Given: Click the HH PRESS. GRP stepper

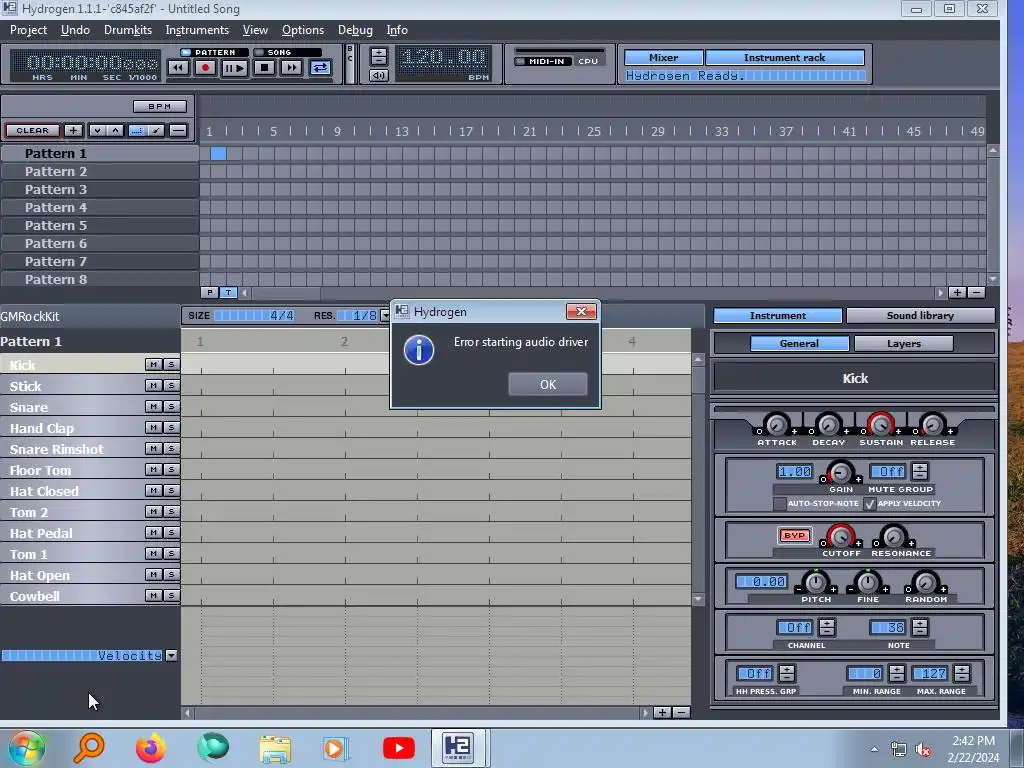Looking at the screenshot, I should [x=787, y=673].
